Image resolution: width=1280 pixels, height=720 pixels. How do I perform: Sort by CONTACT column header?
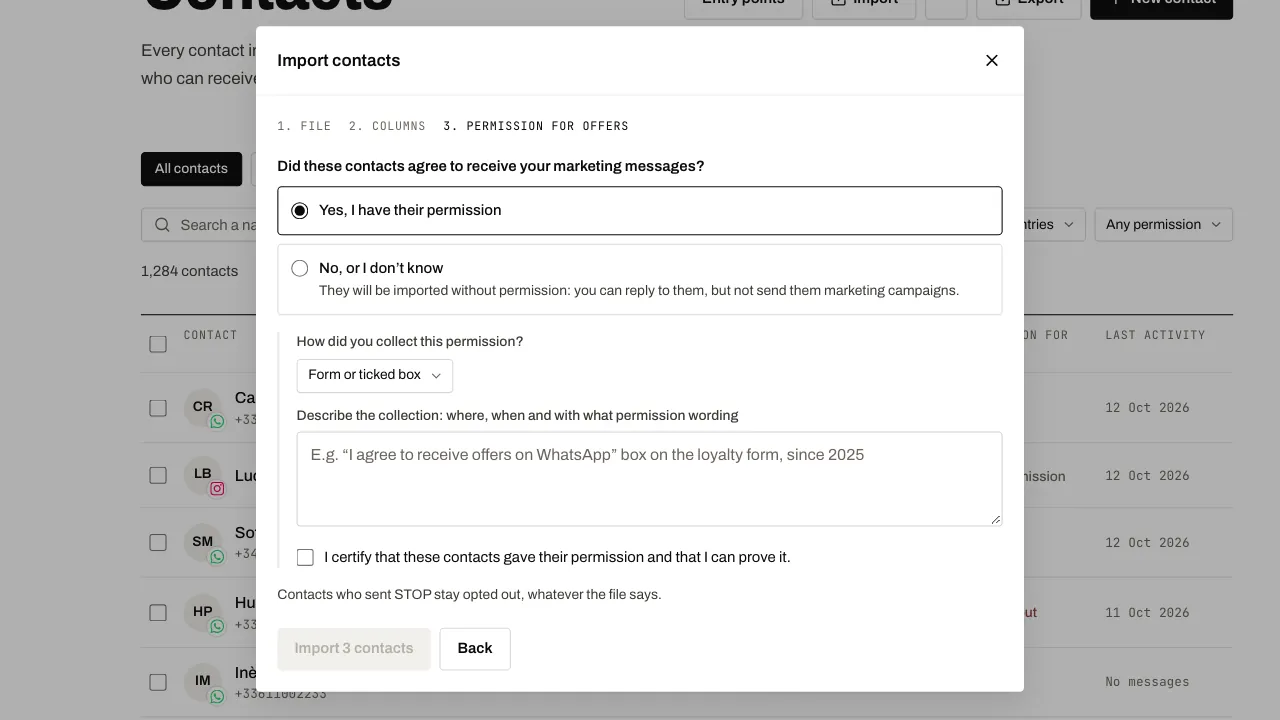pos(211,336)
